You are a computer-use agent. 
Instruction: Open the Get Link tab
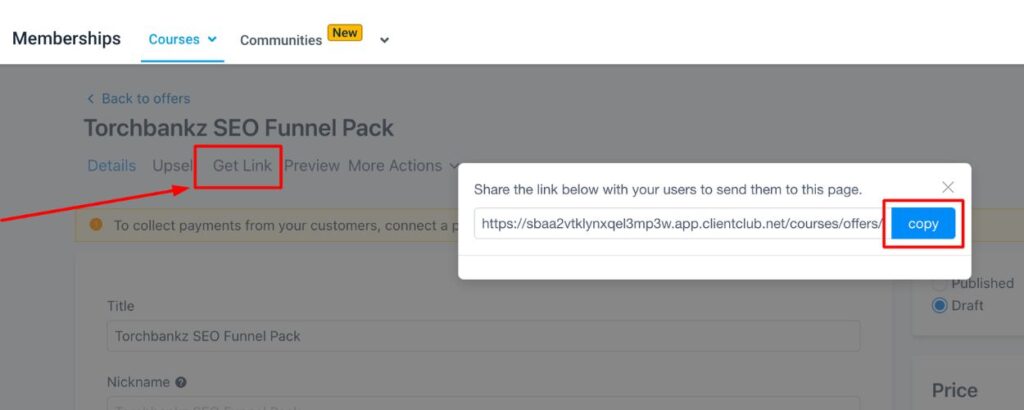coord(242,166)
